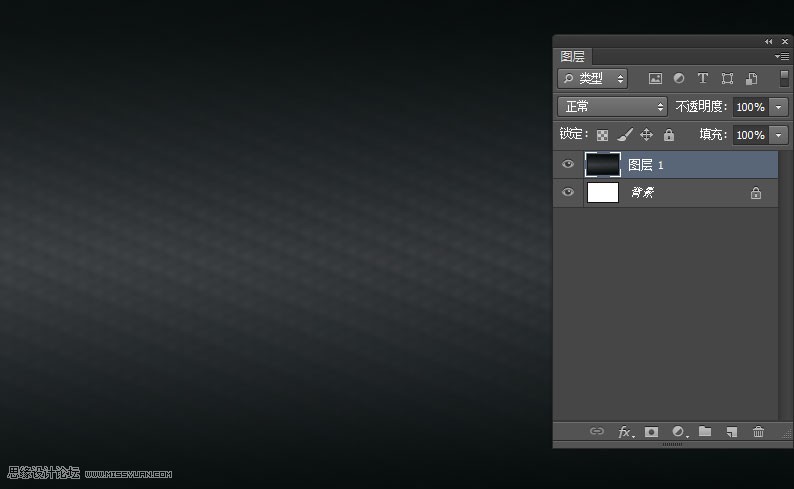Click the 填充 fill percentage field
This screenshot has height=489, width=794.
[x=750, y=135]
